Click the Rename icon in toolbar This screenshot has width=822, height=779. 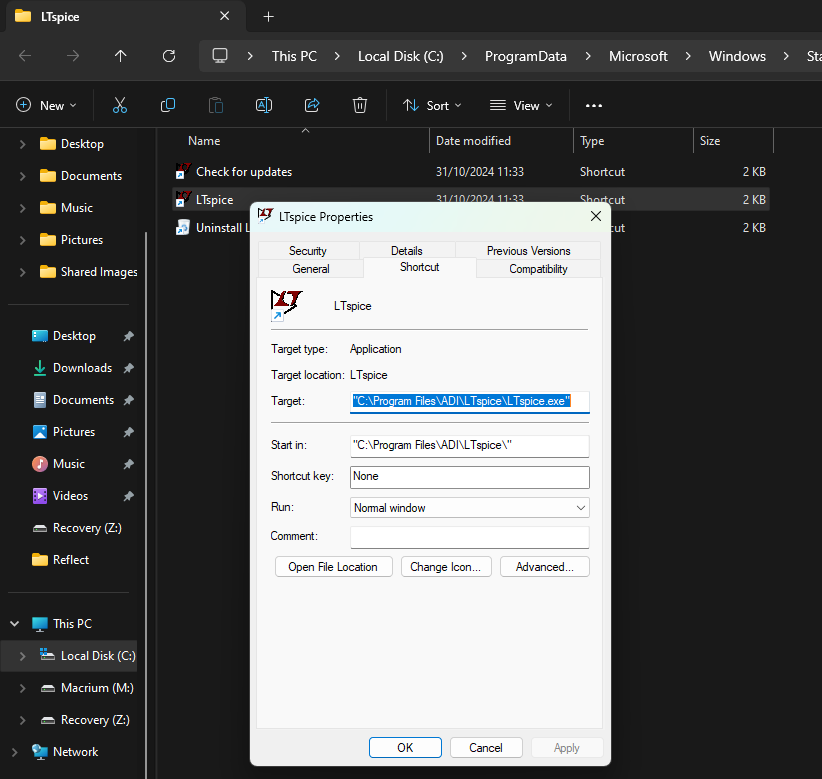click(x=264, y=105)
